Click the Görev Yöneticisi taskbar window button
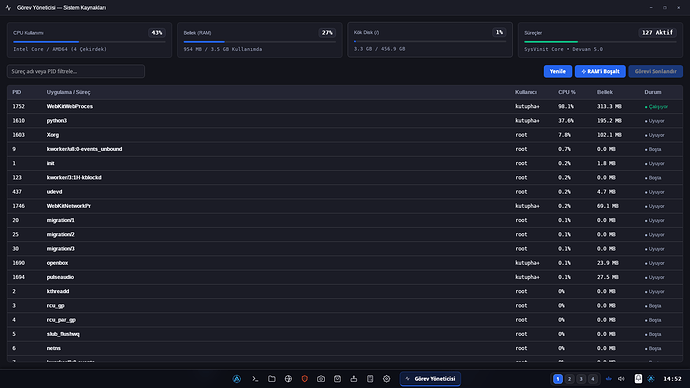 [x=430, y=379]
